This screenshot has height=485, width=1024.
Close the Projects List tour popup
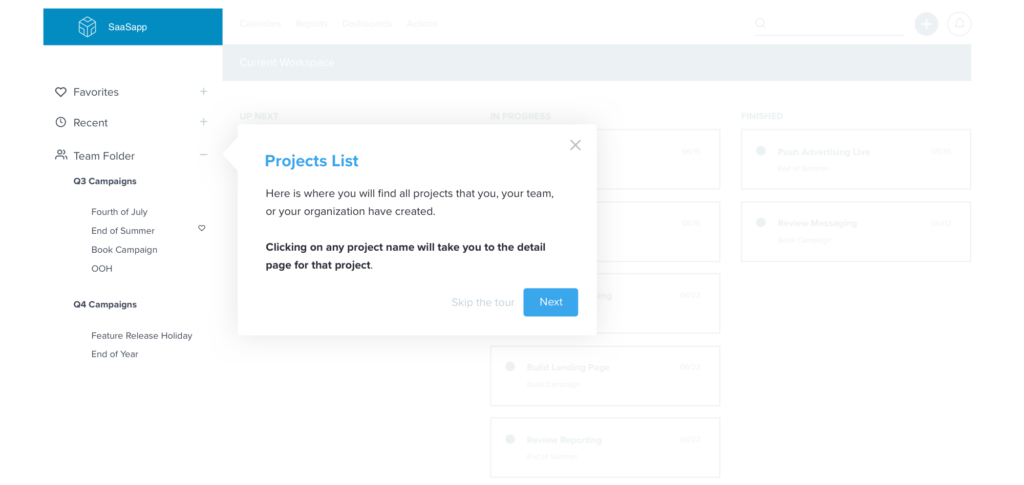(x=575, y=145)
